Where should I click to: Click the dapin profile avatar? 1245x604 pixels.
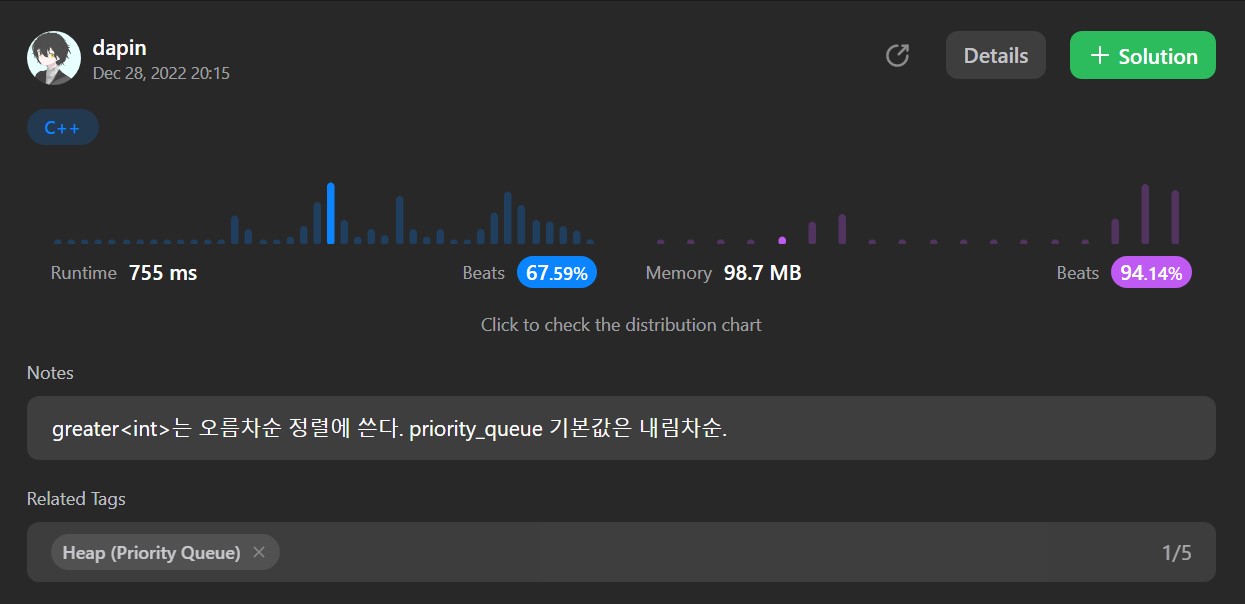pos(54,58)
